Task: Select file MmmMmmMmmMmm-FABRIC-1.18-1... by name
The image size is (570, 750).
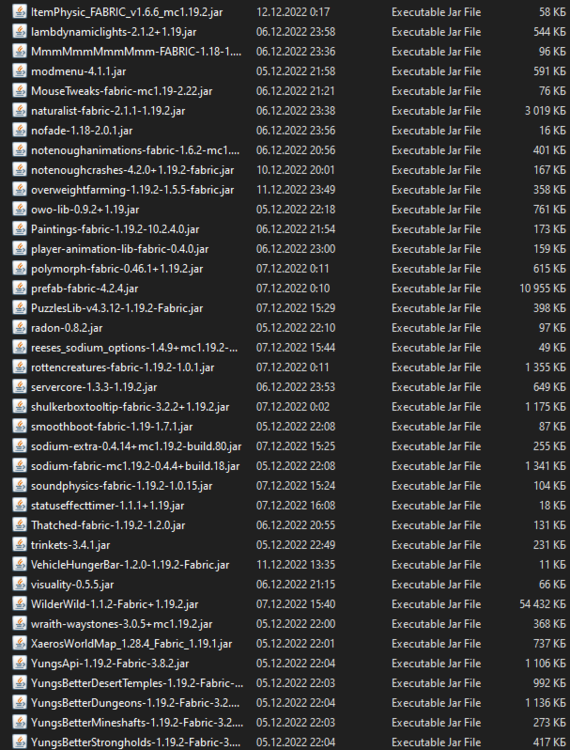Action: pyautogui.click(x=136, y=52)
